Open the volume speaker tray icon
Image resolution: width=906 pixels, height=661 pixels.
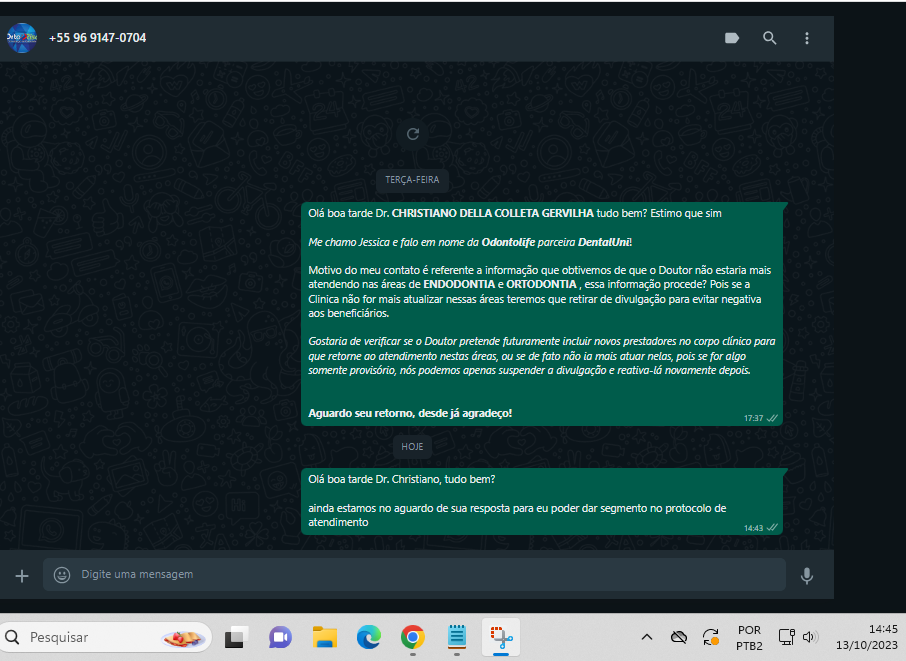coord(810,637)
